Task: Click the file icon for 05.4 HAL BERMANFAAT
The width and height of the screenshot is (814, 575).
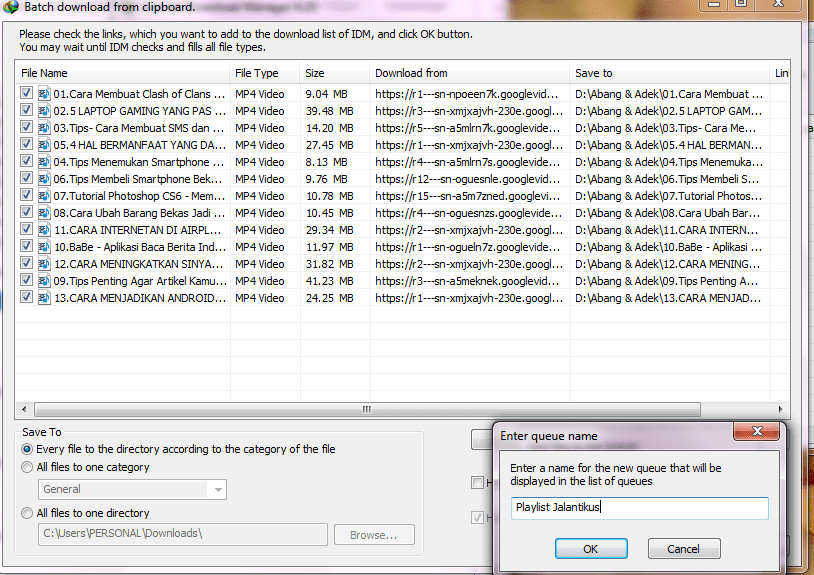Action: tap(44, 145)
